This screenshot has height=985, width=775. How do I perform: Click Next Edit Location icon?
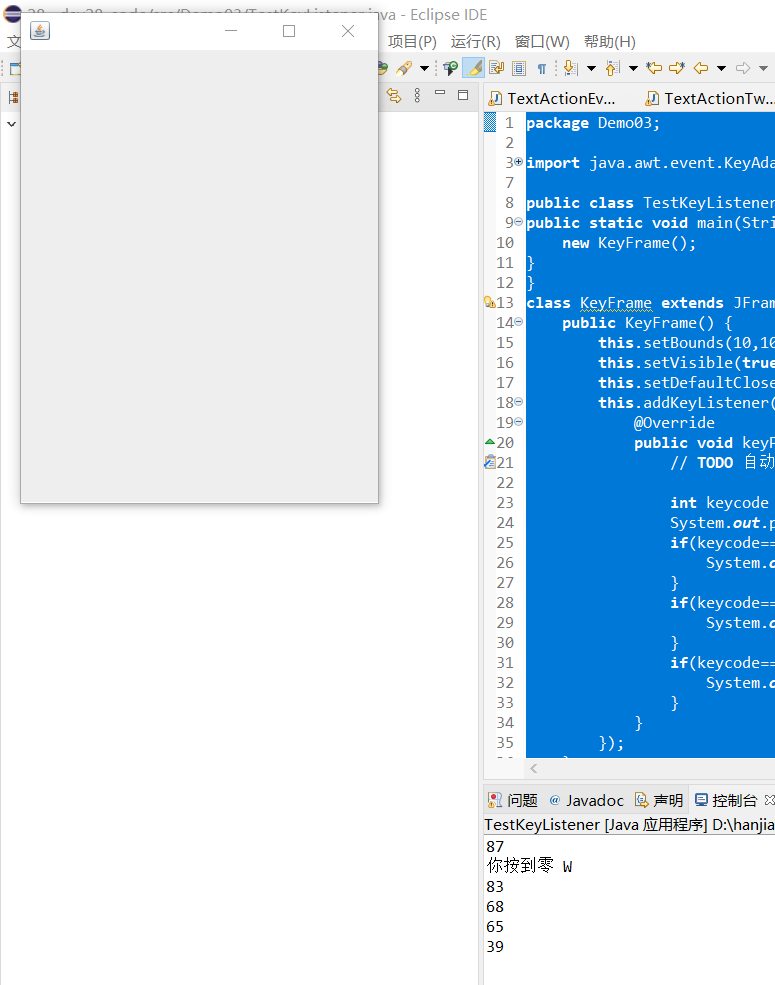(676, 68)
